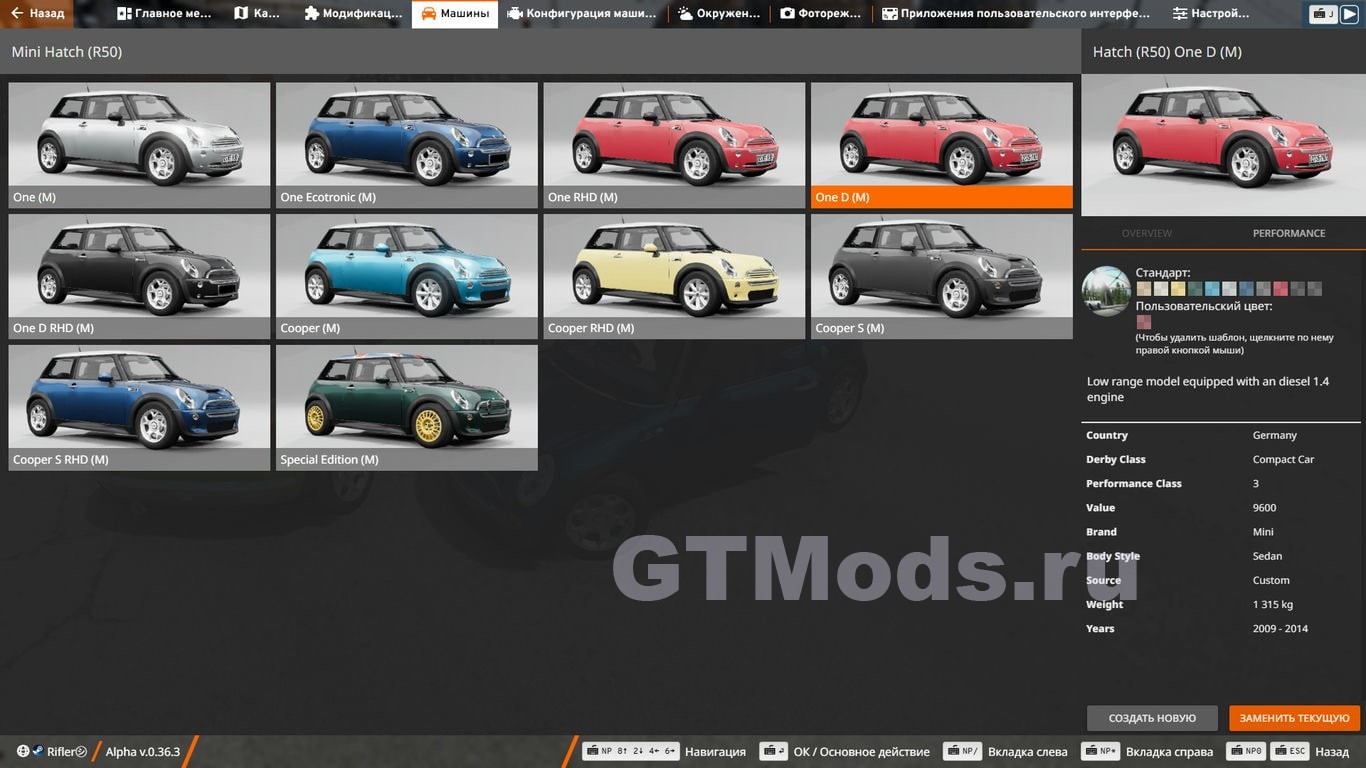Click the OK / Основное действие hint

coord(845,752)
